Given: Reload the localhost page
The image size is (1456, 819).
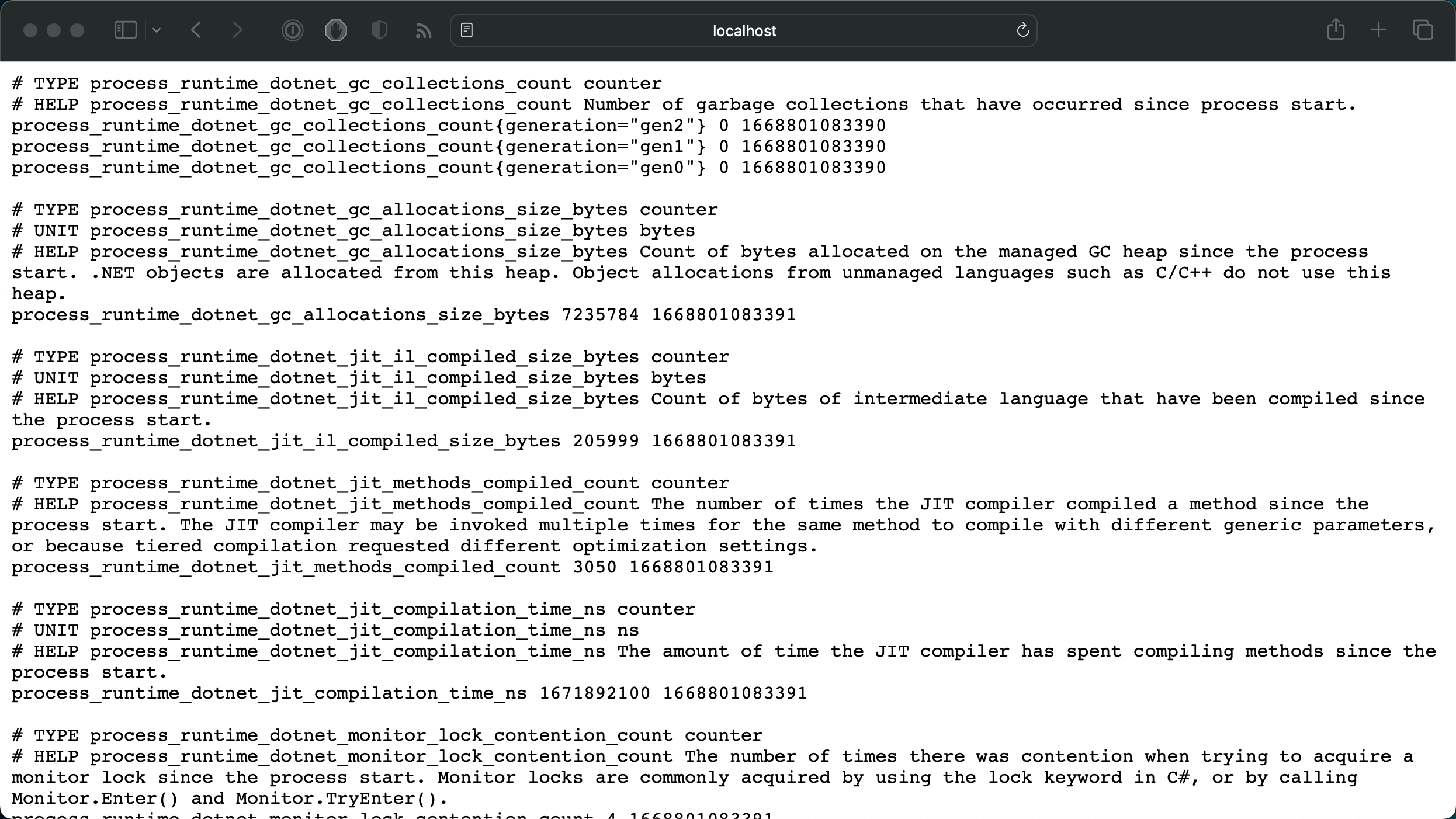Looking at the screenshot, I should [1022, 30].
